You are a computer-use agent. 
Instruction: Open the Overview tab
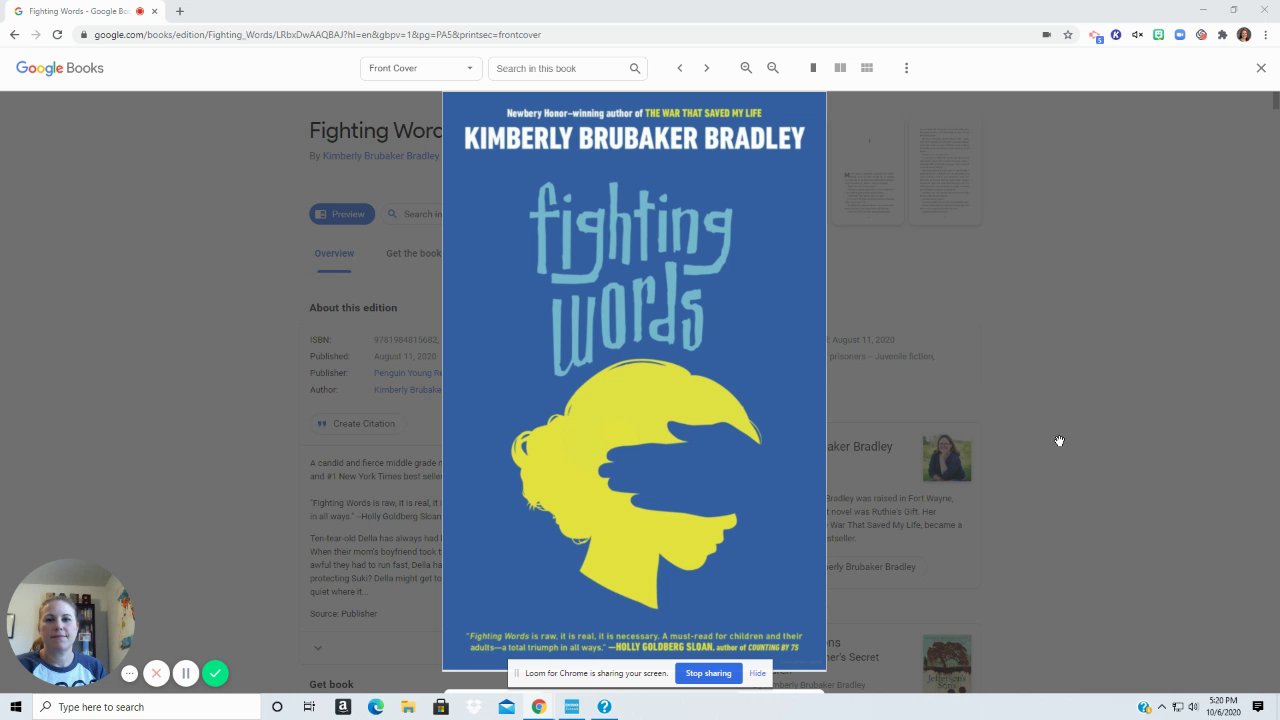tap(334, 253)
